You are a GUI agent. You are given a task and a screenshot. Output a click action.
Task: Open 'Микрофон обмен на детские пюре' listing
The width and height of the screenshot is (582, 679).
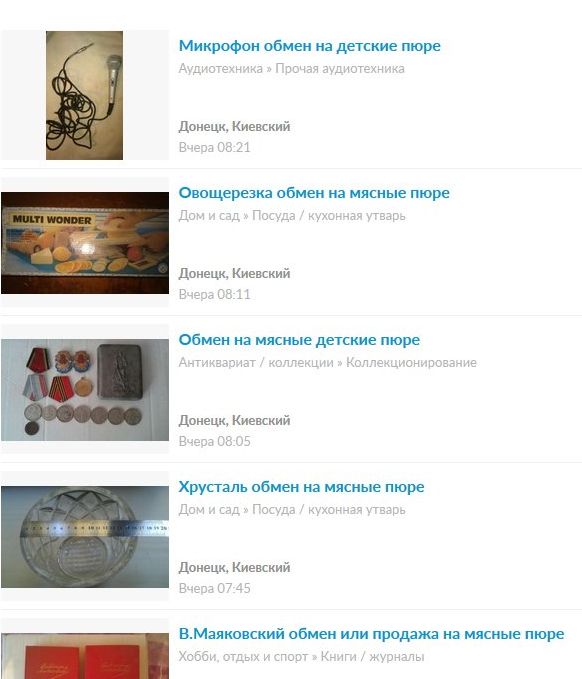pos(310,46)
